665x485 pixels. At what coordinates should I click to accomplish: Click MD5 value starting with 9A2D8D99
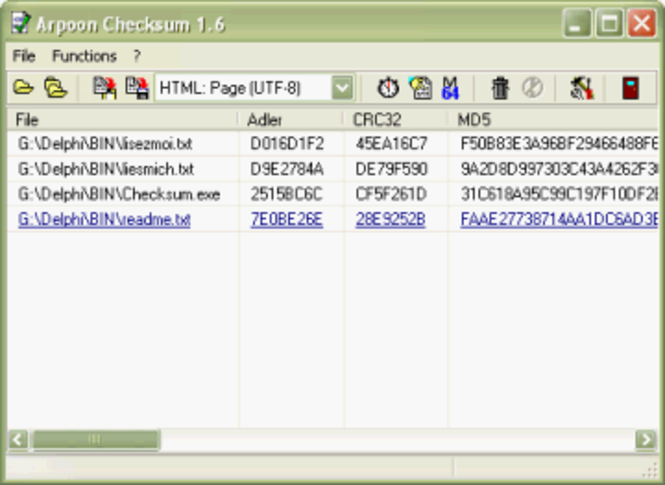(559, 169)
